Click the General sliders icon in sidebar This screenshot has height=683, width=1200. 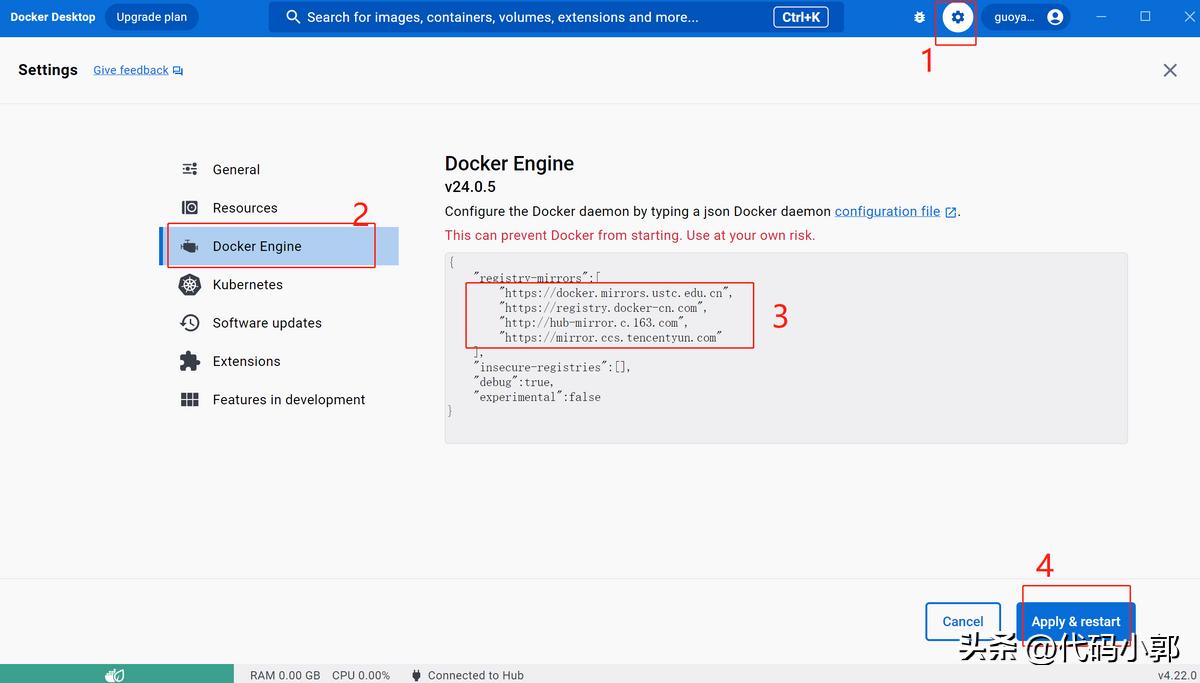pyautogui.click(x=188, y=169)
